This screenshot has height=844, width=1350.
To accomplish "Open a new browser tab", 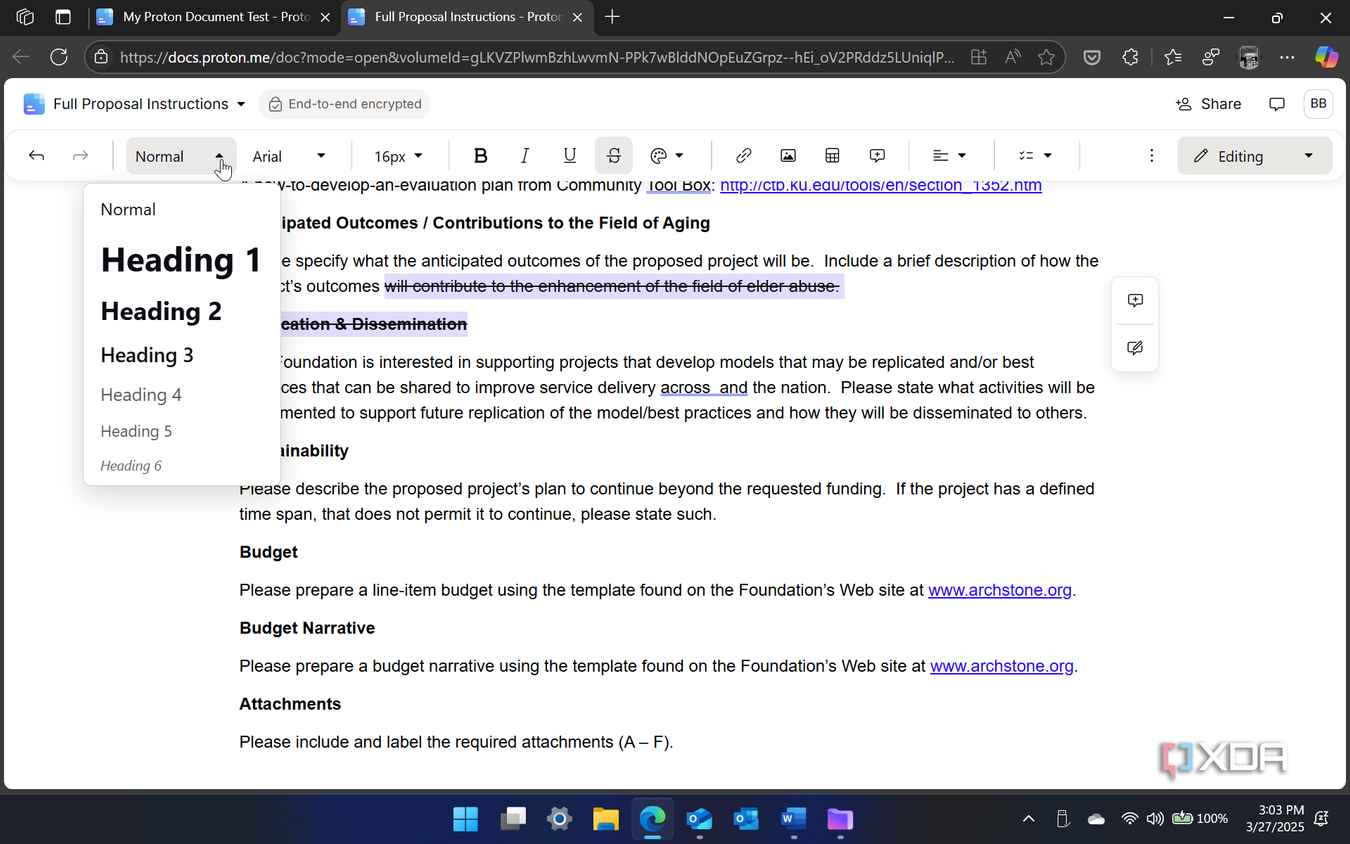I will 612,17.
